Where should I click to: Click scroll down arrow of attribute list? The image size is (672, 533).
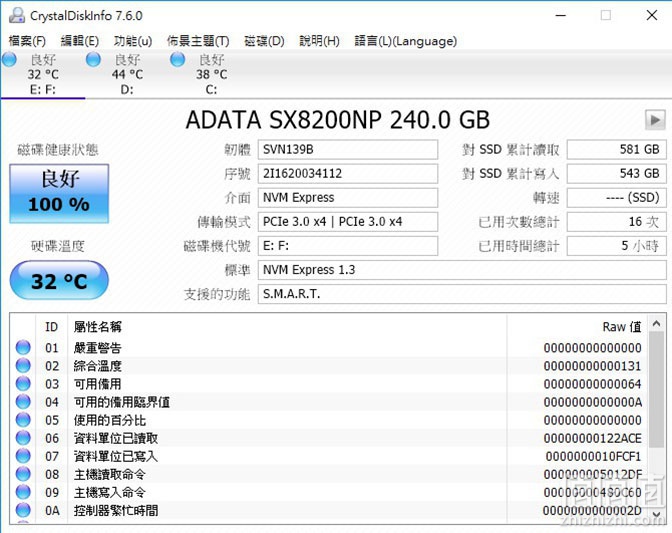(x=656, y=514)
